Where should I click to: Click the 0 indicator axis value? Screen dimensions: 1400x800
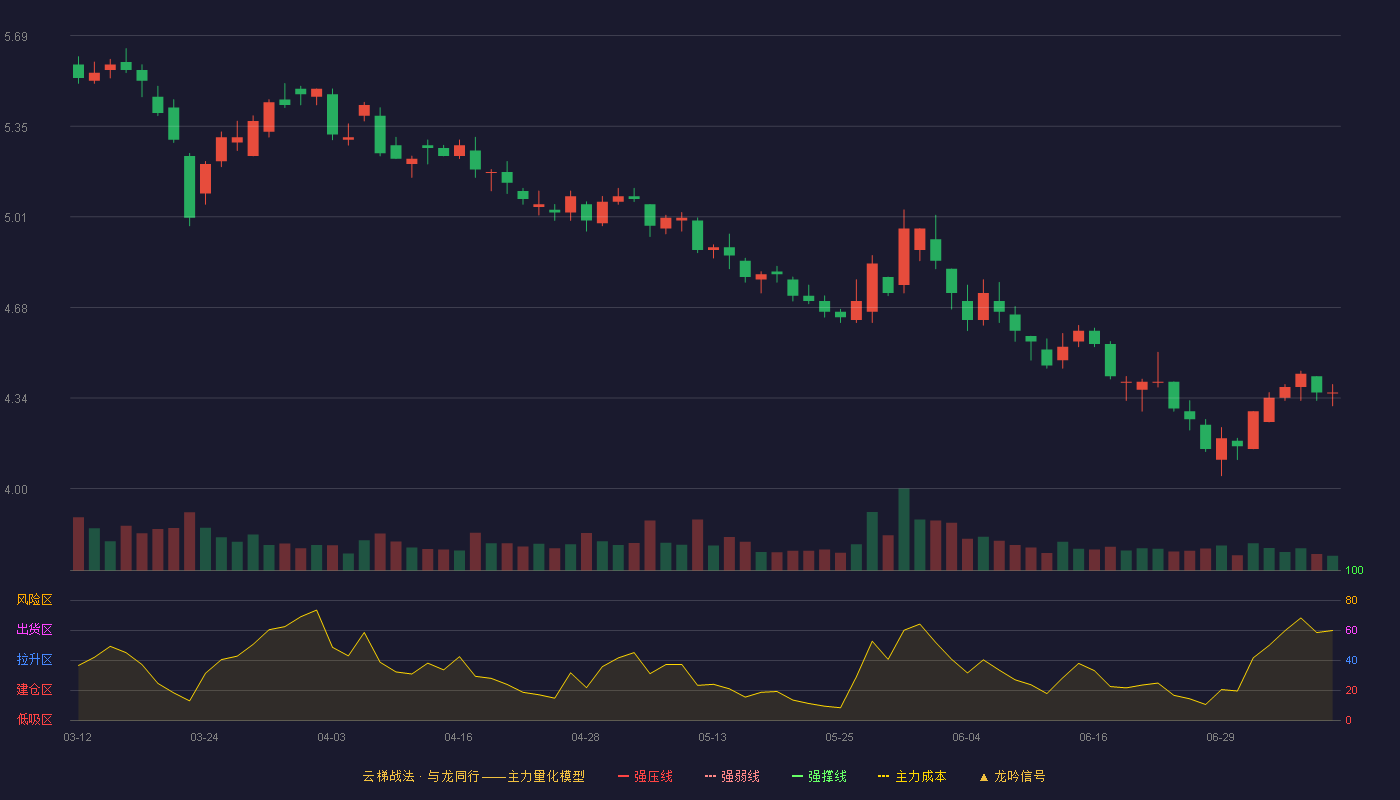1348,720
